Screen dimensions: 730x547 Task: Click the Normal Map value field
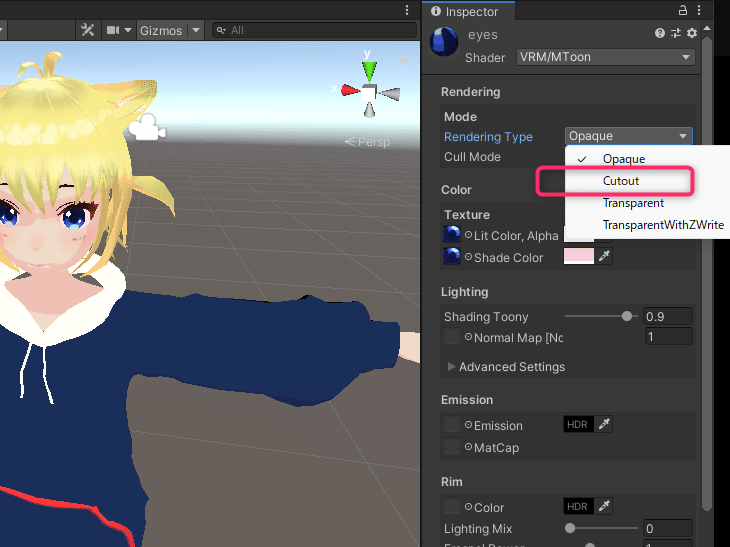[x=668, y=337]
